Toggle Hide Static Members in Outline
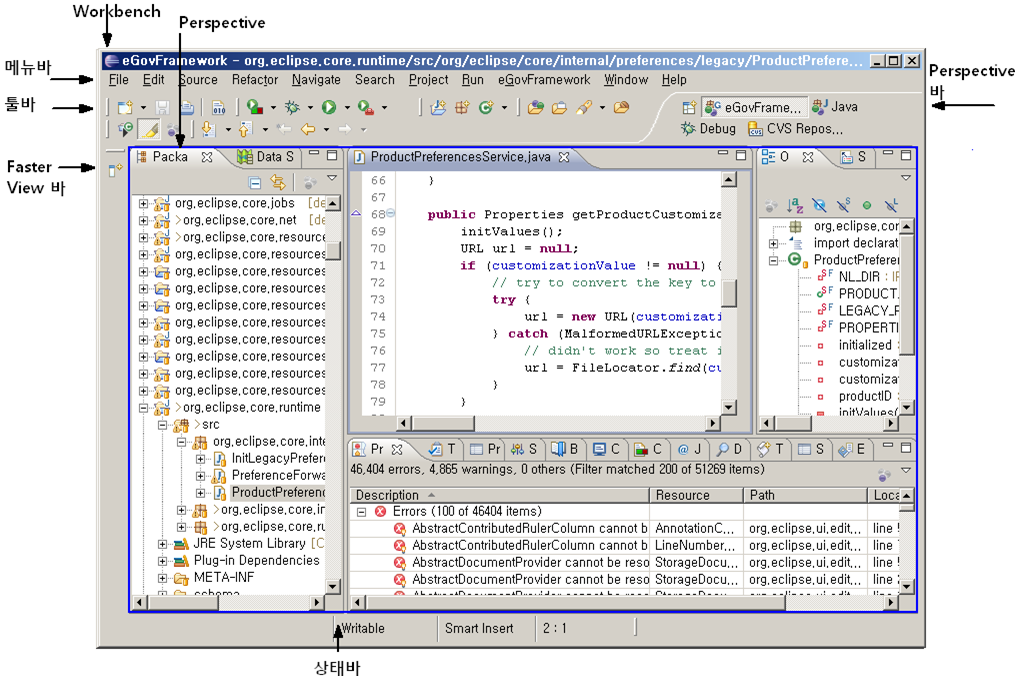Viewport: 1016px width, 677px height. point(843,204)
